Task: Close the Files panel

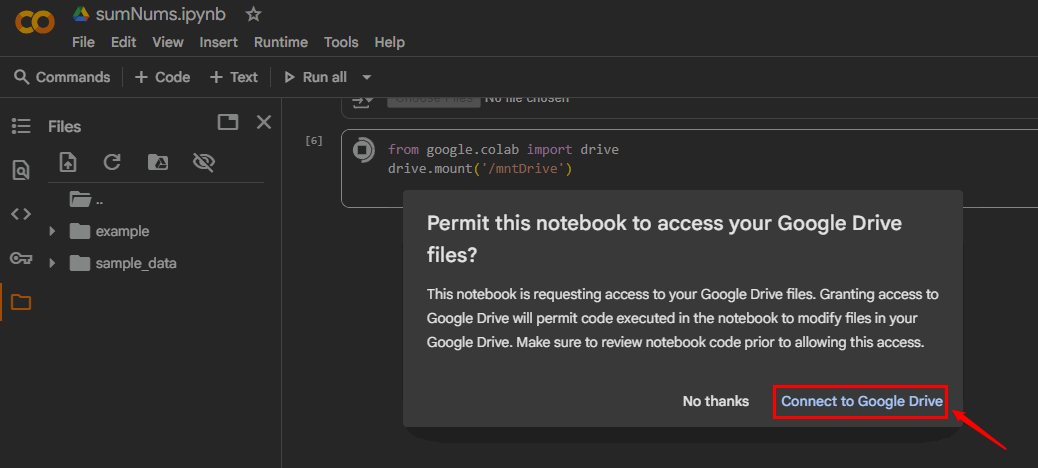Action: click(264, 122)
